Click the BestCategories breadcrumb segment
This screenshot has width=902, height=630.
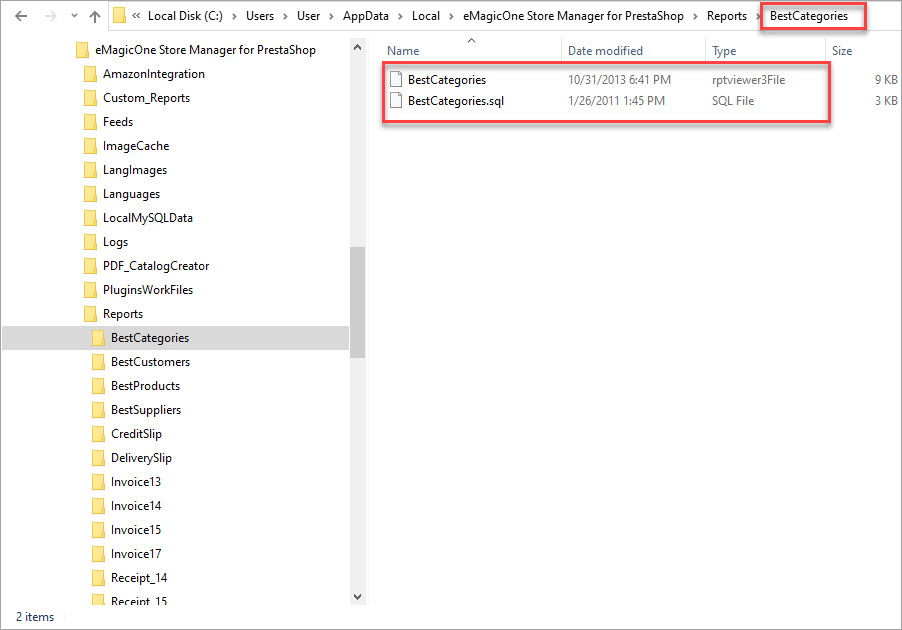click(809, 16)
